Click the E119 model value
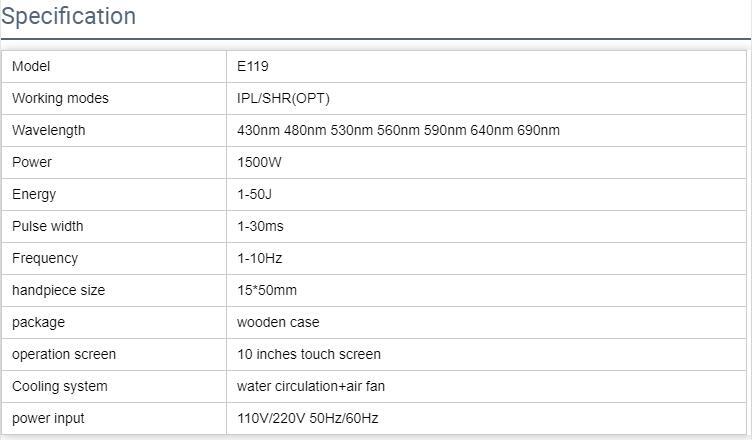This screenshot has width=752, height=440. 253,66
